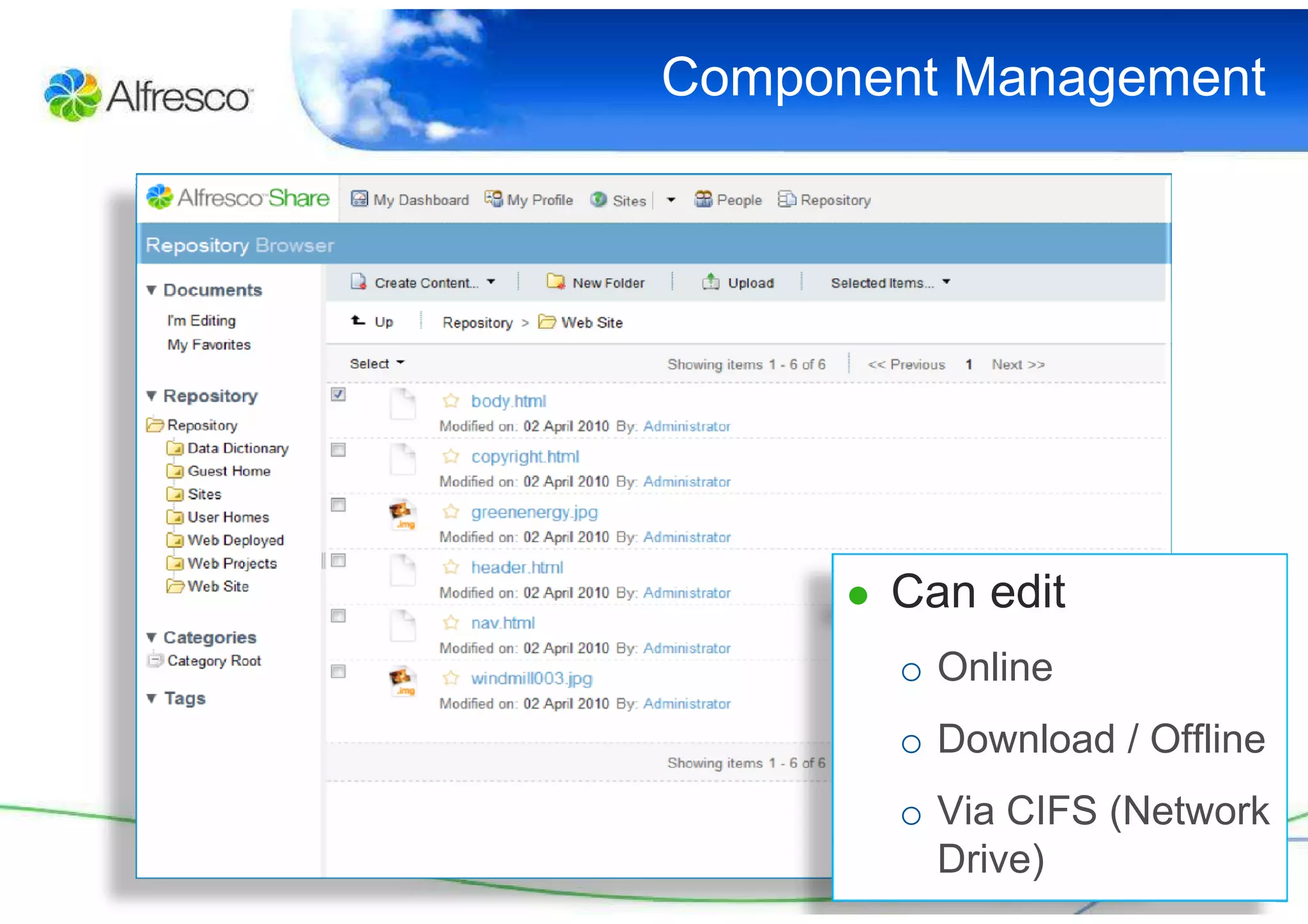Click the Web Projects folder icon
1308x924 pixels.
175,563
